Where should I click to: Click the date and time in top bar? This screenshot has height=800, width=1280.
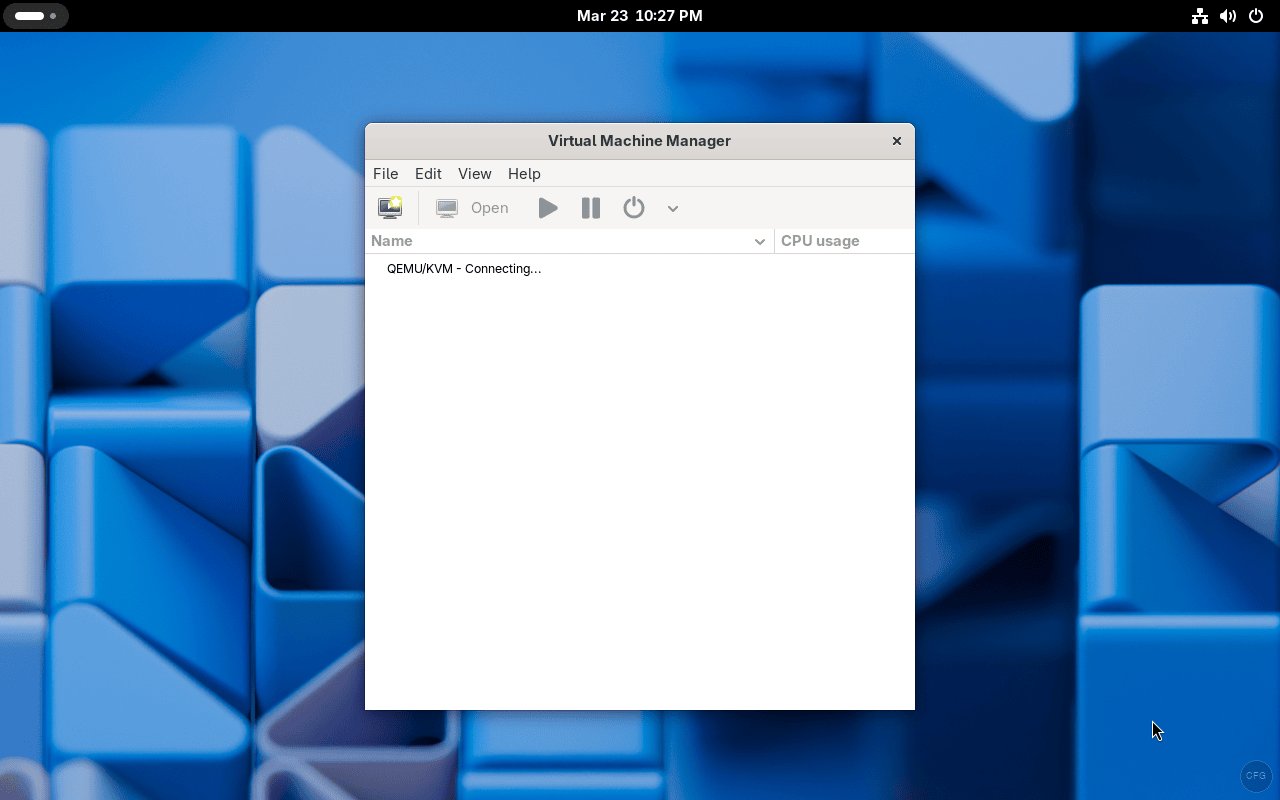click(639, 16)
